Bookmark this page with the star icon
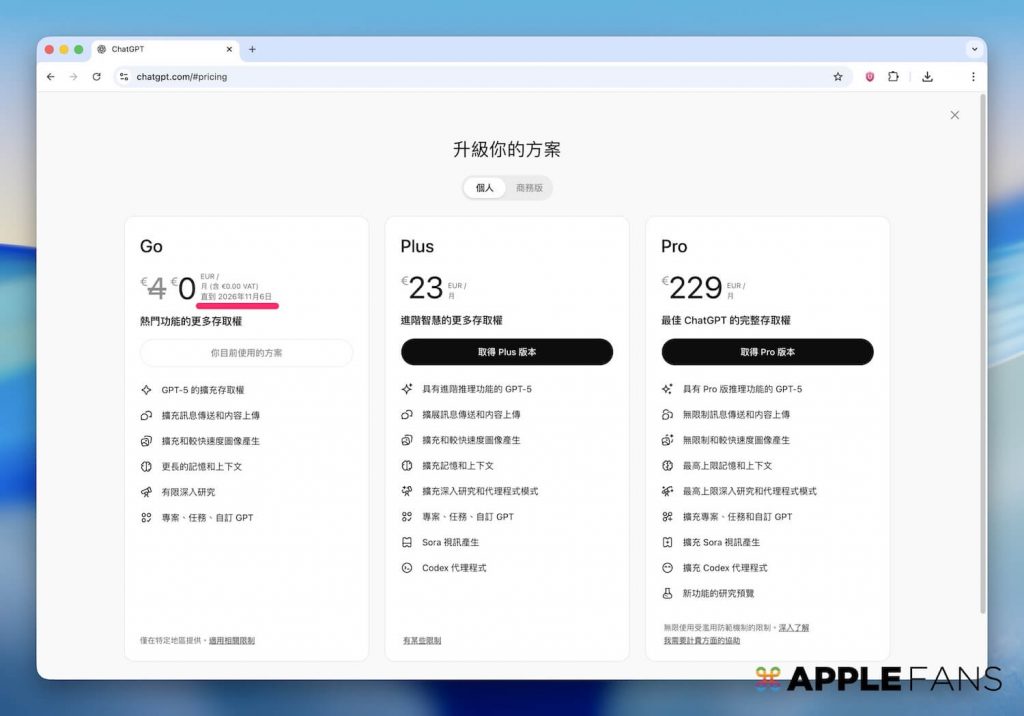This screenshot has height=716, width=1024. [x=838, y=77]
